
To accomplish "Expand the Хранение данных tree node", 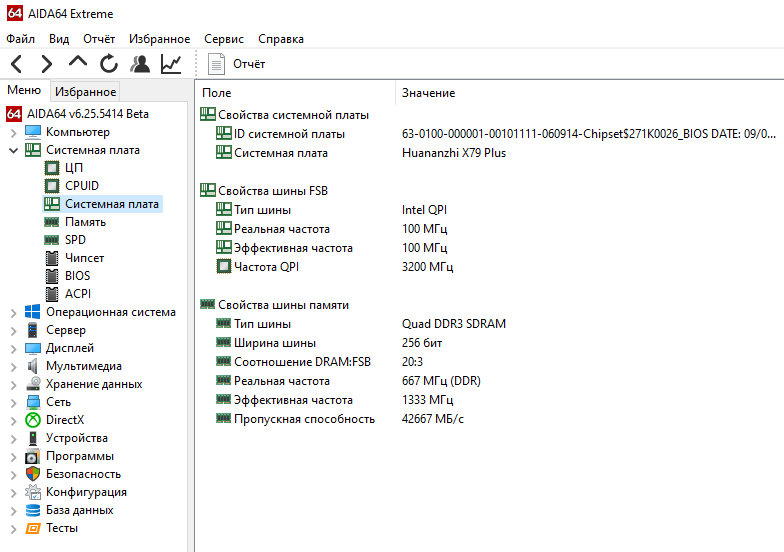I will tap(14, 384).
